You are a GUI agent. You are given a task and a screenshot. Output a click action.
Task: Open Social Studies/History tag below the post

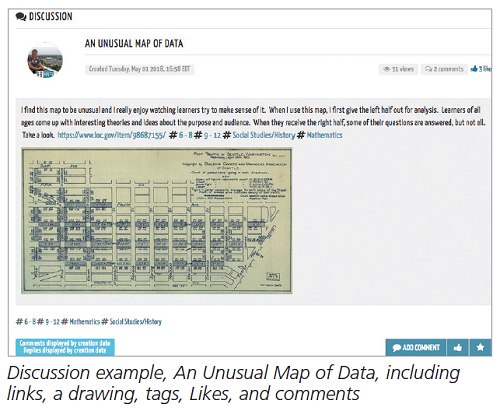coord(135,322)
